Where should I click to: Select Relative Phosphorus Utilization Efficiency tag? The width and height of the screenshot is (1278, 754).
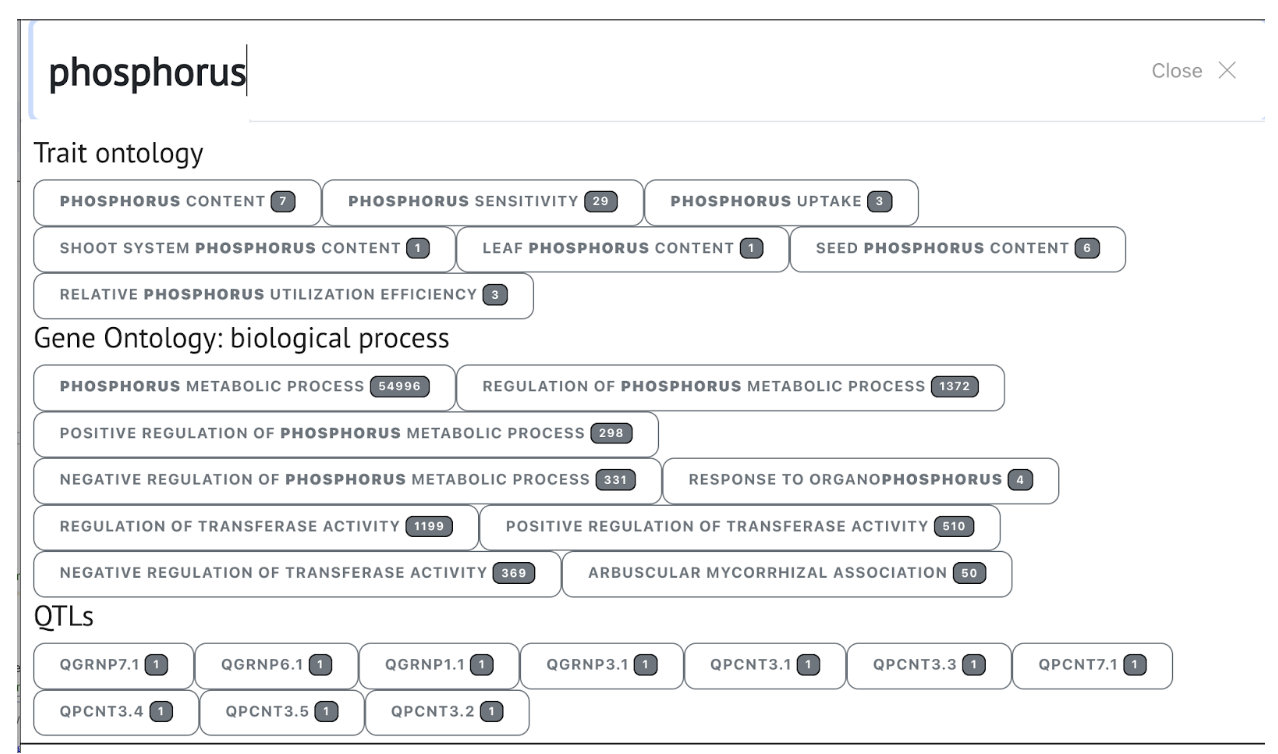point(283,295)
